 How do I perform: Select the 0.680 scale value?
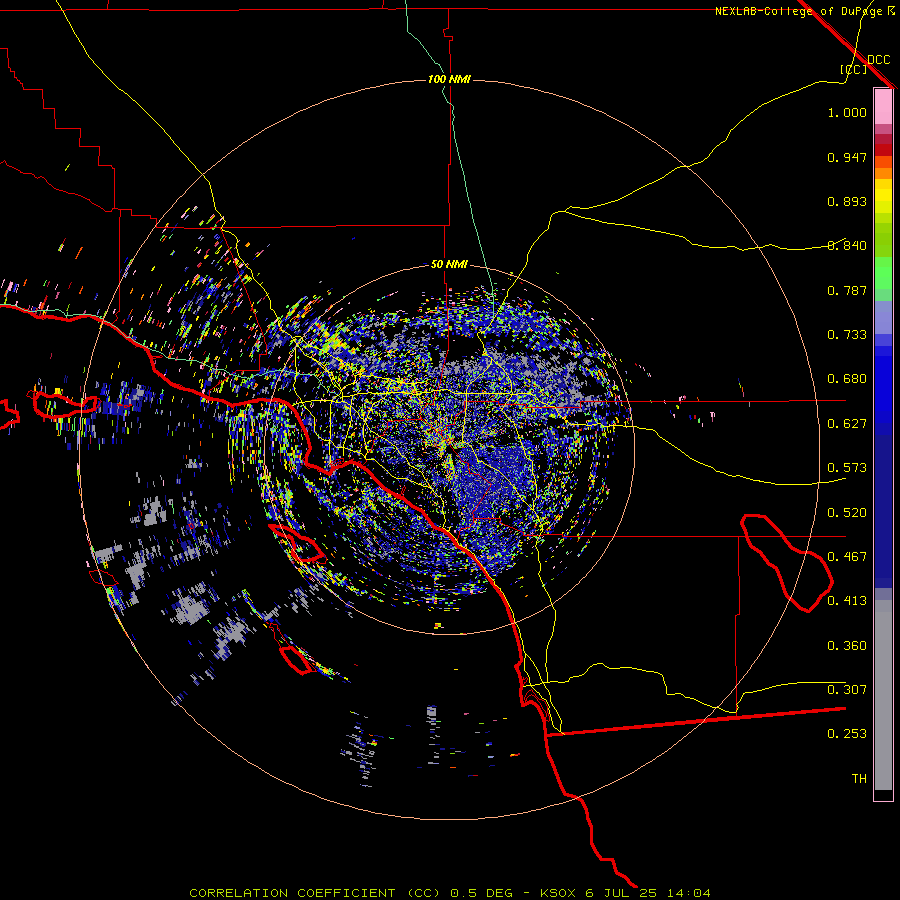coord(847,379)
